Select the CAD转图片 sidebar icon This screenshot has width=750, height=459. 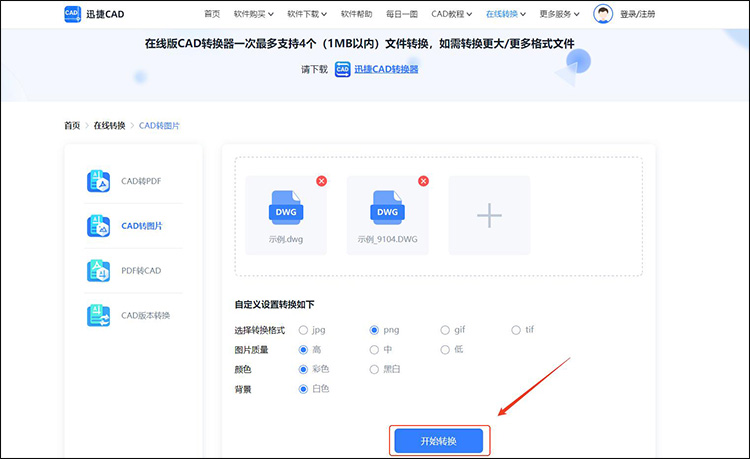tap(99, 226)
